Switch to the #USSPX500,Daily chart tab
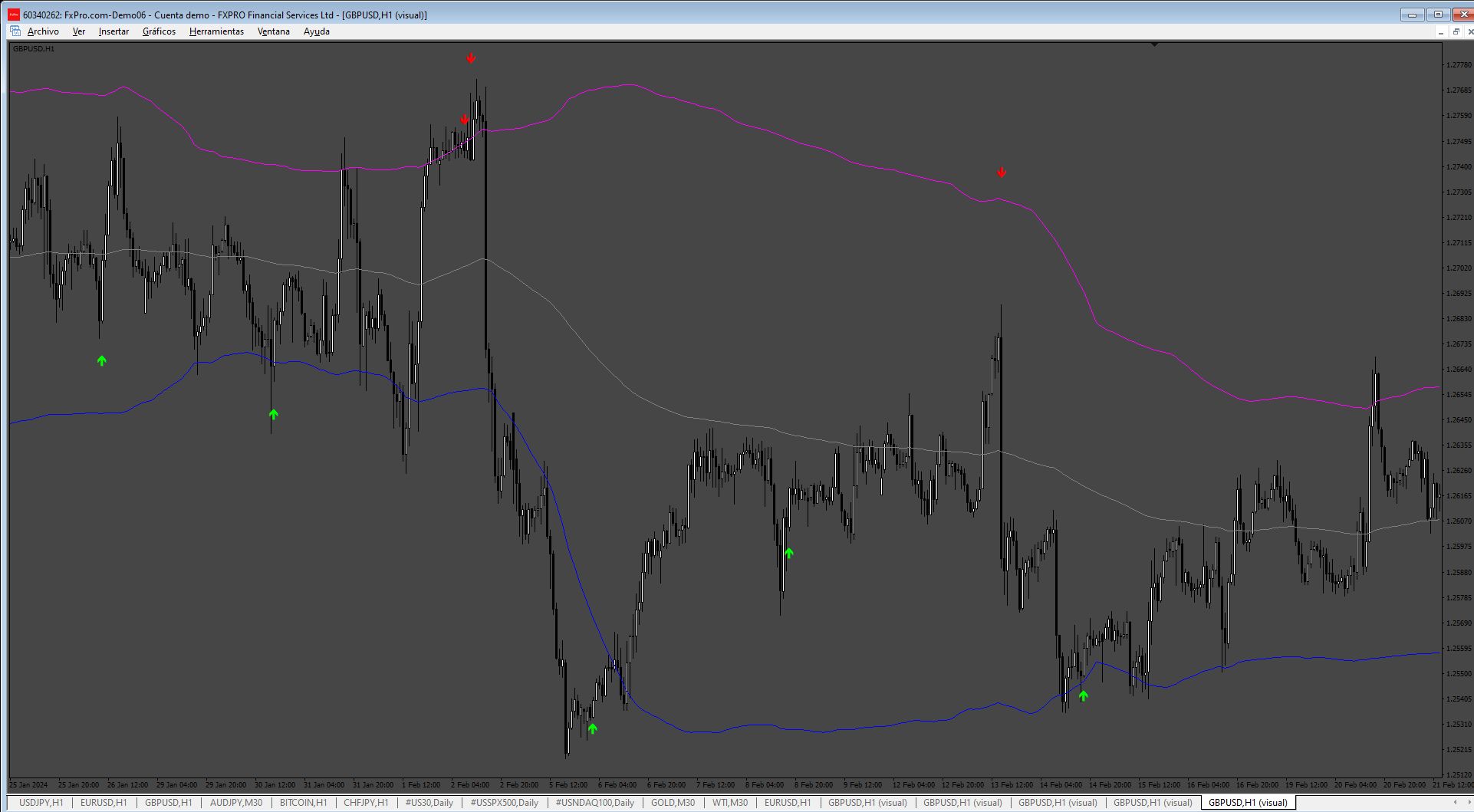Viewport: 1474px width, 812px height. point(505,803)
